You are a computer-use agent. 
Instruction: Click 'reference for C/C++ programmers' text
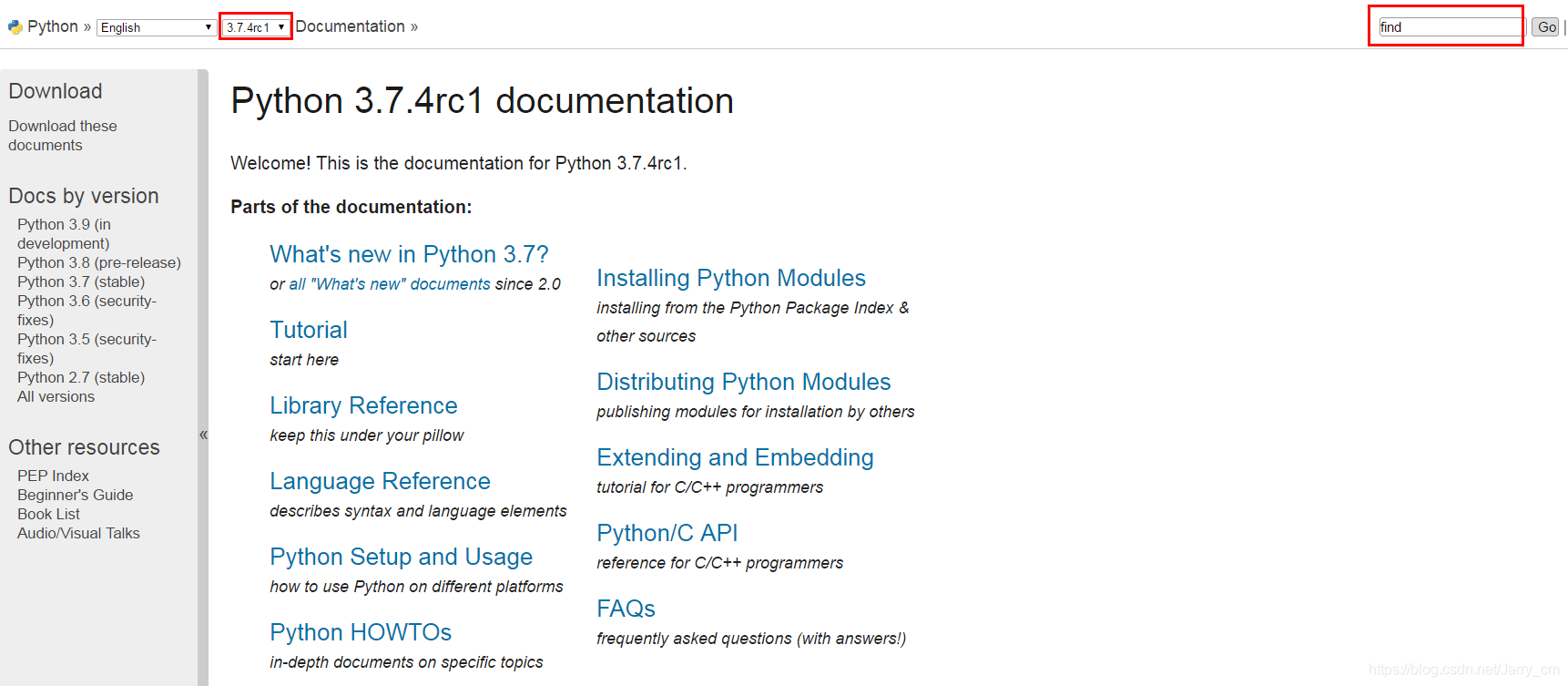pos(719,563)
